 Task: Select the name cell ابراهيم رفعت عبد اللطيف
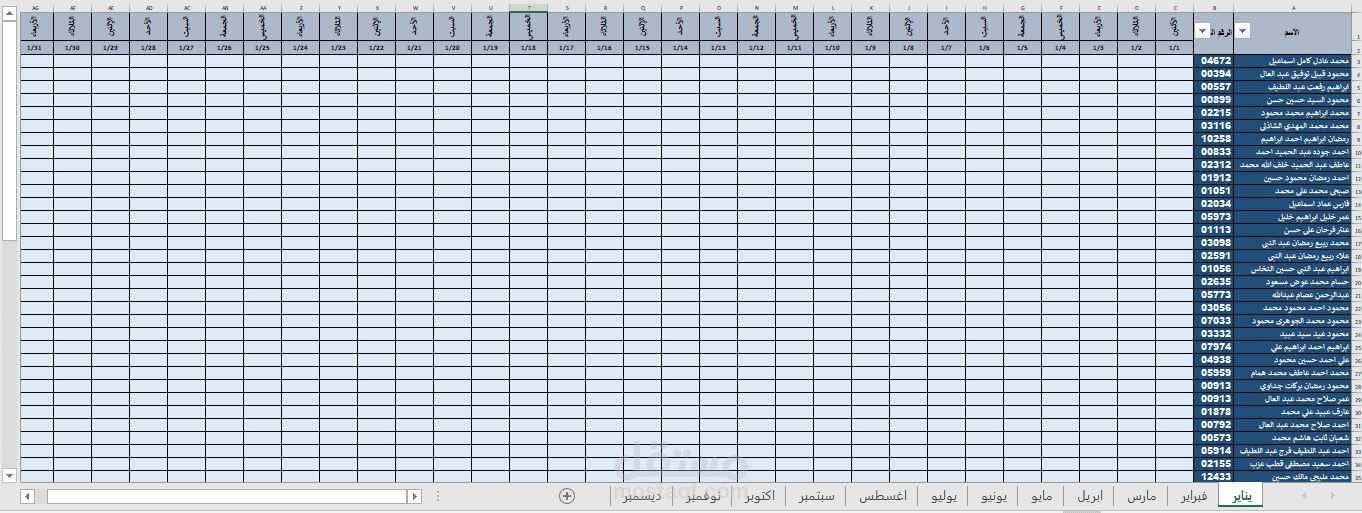click(x=1294, y=87)
